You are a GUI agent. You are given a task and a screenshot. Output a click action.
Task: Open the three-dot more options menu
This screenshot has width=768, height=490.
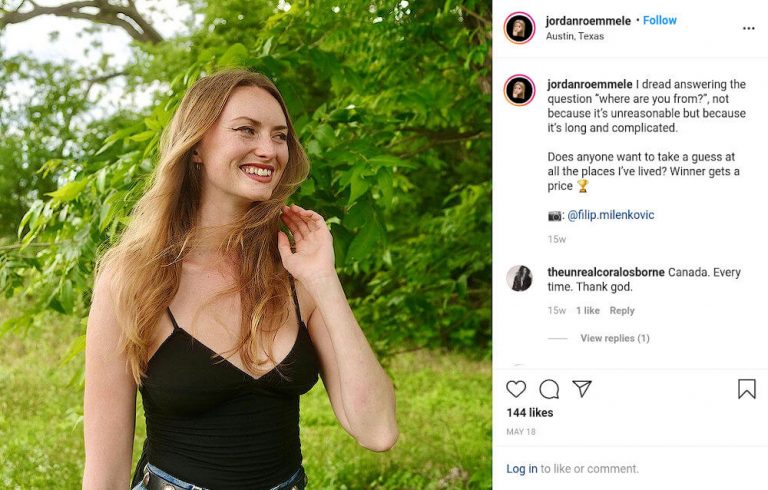pyautogui.click(x=748, y=28)
